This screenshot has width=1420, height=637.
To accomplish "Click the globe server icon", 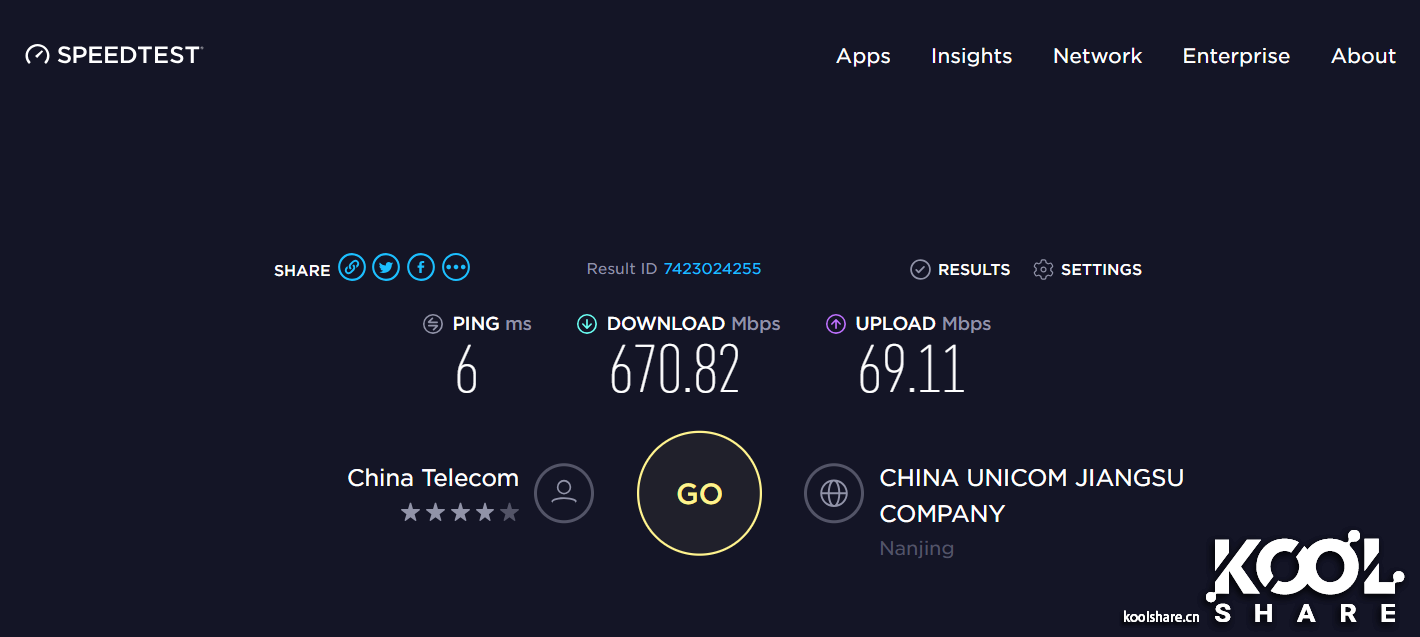I will (x=834, y=493).
